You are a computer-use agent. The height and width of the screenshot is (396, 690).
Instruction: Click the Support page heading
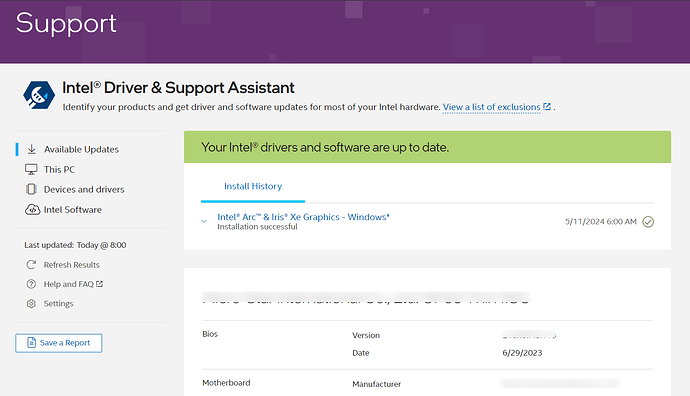point(66,23)
